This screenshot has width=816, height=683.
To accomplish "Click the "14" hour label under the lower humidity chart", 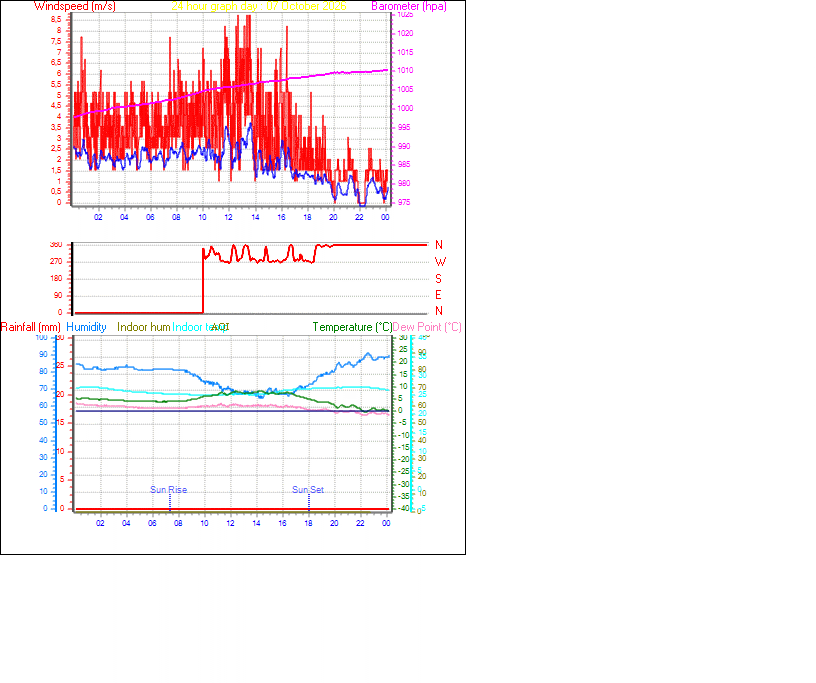I will point(257,523).
